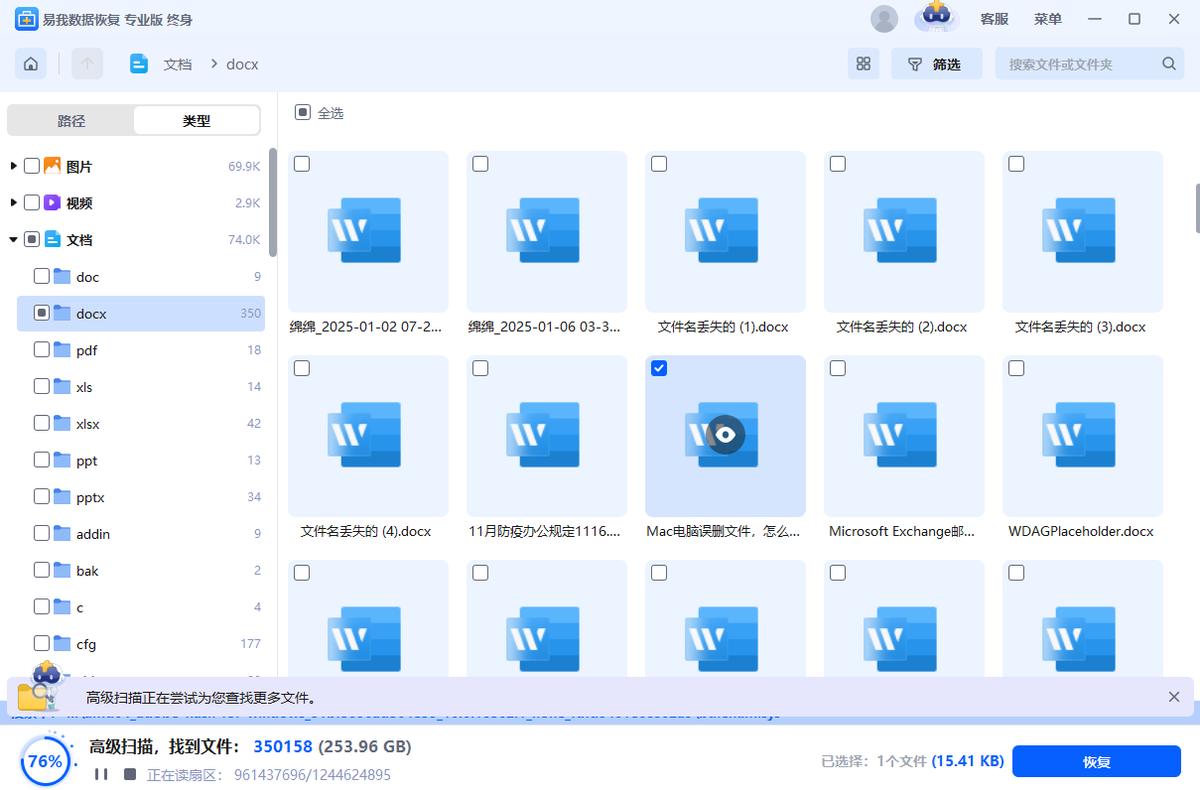Click the 视频 category icon

click(52, 203)
